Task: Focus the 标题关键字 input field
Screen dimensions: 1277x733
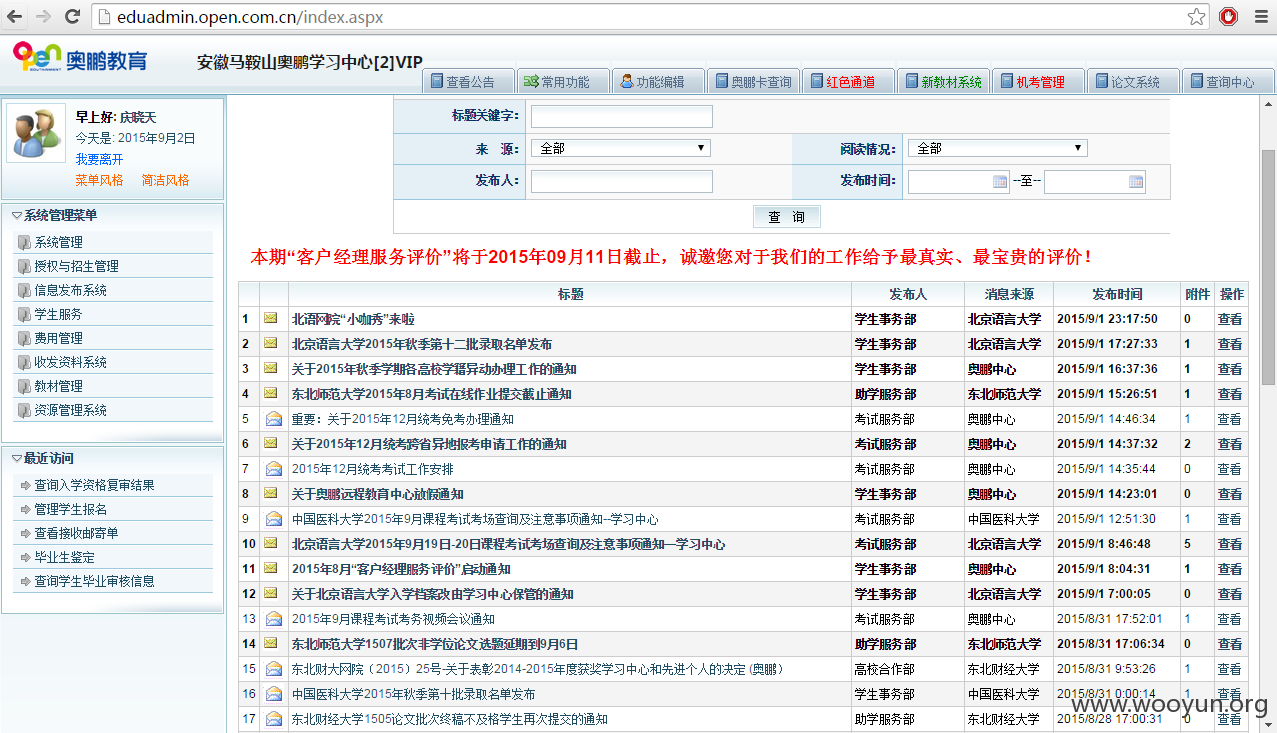Action: click(x=621, y=117)
